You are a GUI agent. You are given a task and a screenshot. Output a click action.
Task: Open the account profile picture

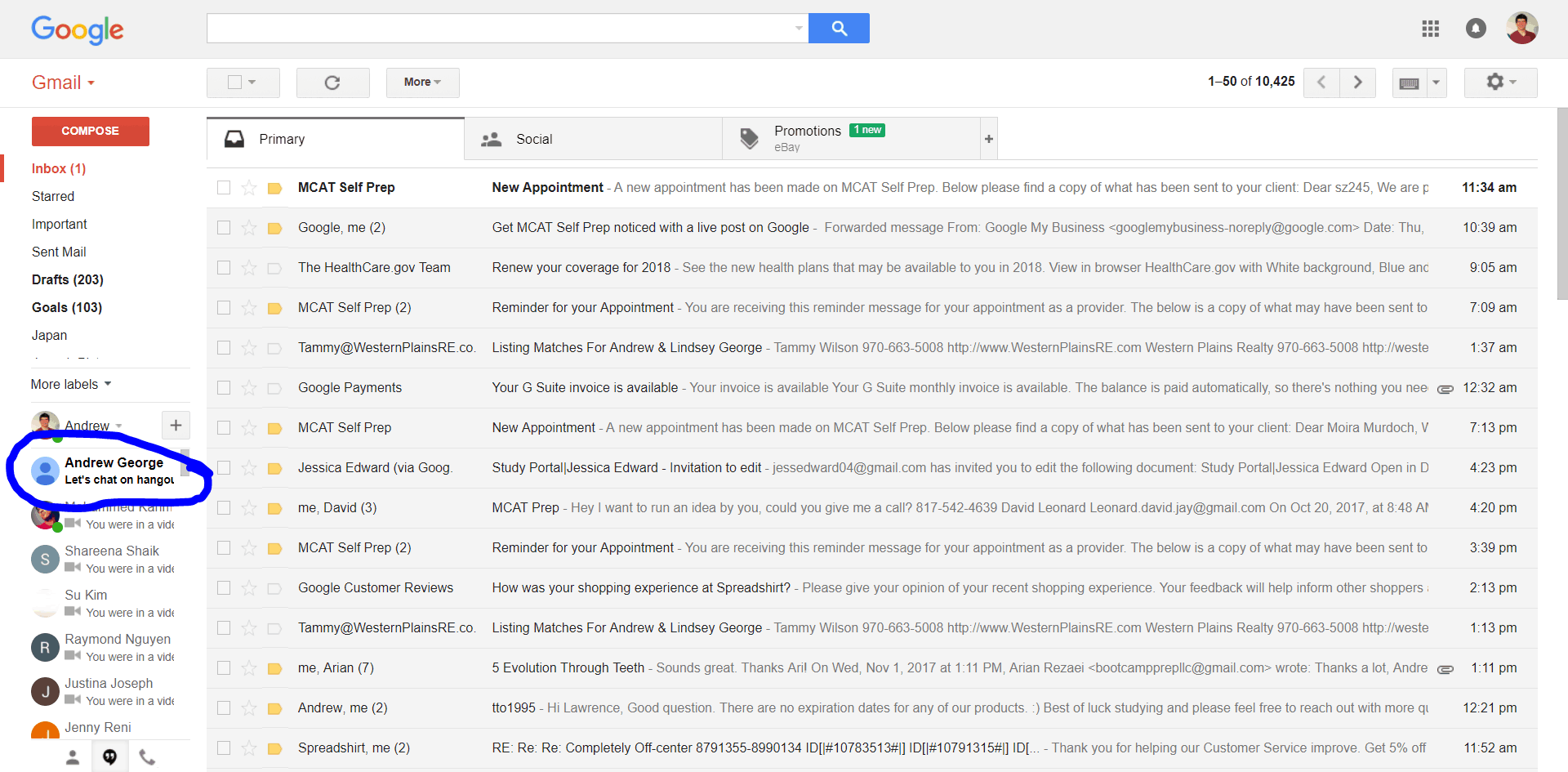pyautogui.click(x=1521, y=29)
